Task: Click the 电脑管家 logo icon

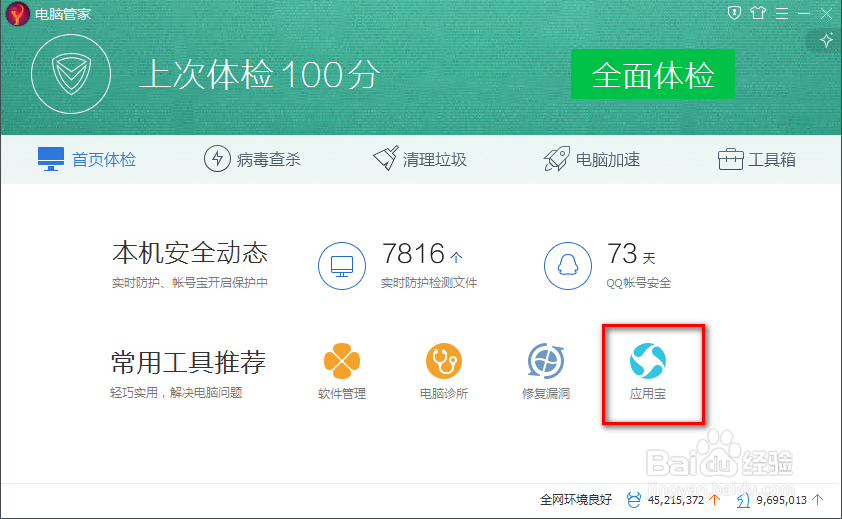Action: click(18, 13)
